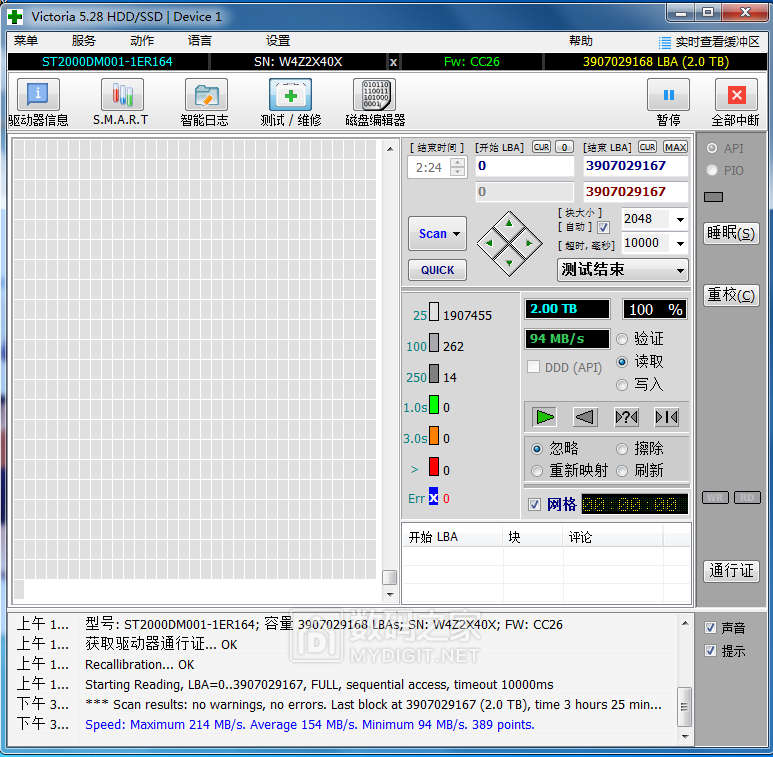Click the green play start scan button
The width and height of the screenshot is (773, 757).
coord(544,417)
